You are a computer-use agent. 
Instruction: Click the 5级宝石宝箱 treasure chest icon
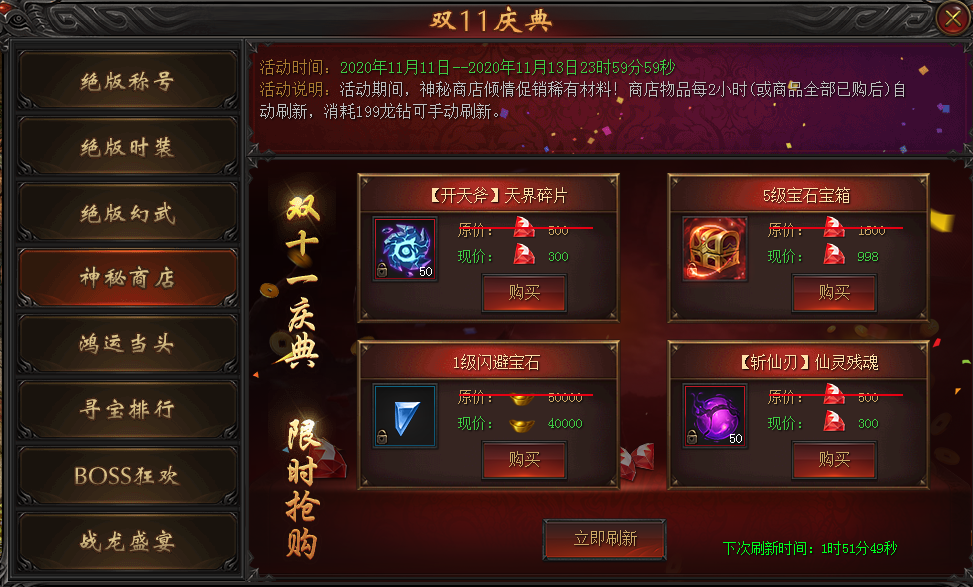click(714, 249)
